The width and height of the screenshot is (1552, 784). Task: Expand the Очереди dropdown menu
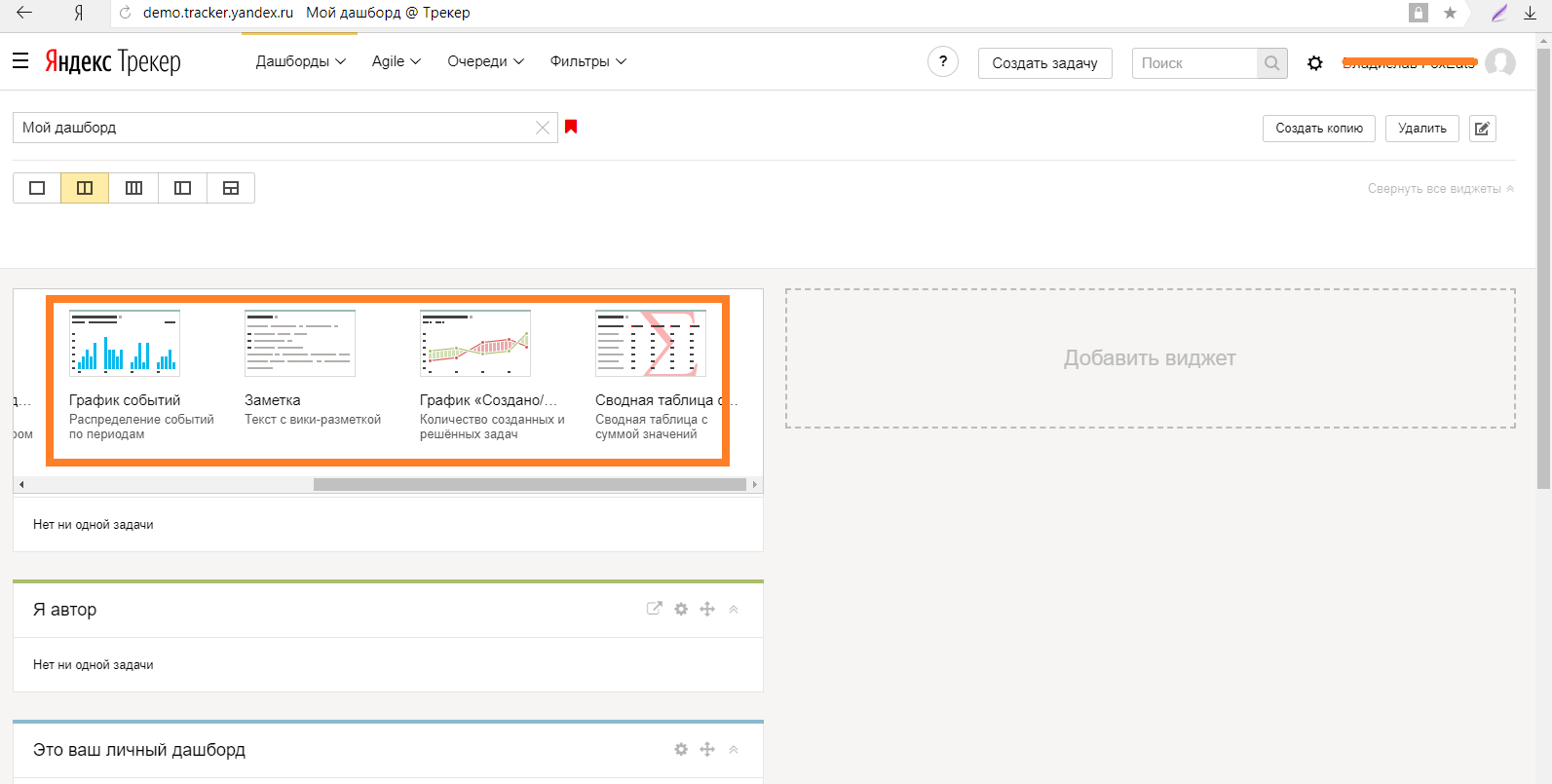485,61
